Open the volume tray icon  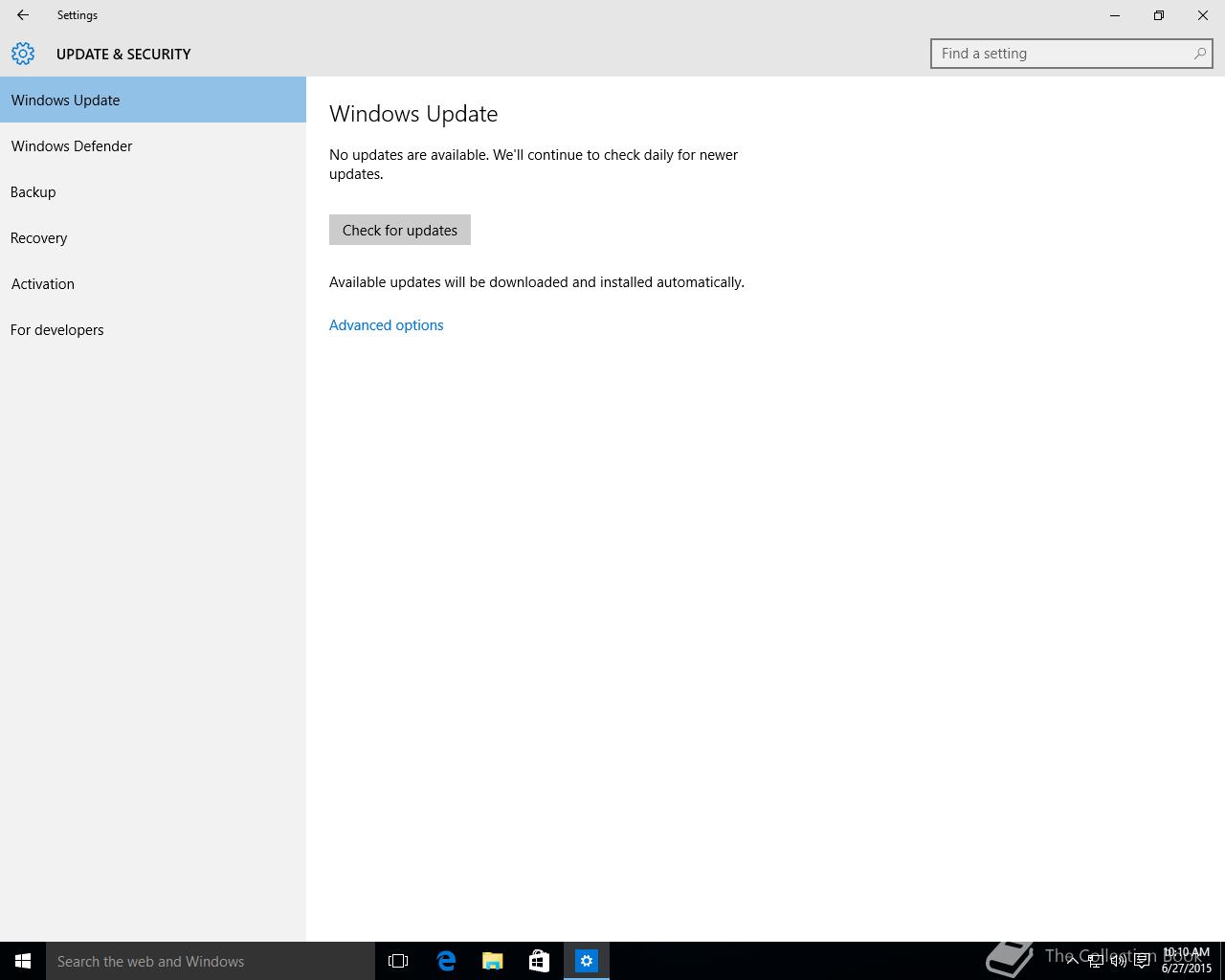tap(1119, 961)
